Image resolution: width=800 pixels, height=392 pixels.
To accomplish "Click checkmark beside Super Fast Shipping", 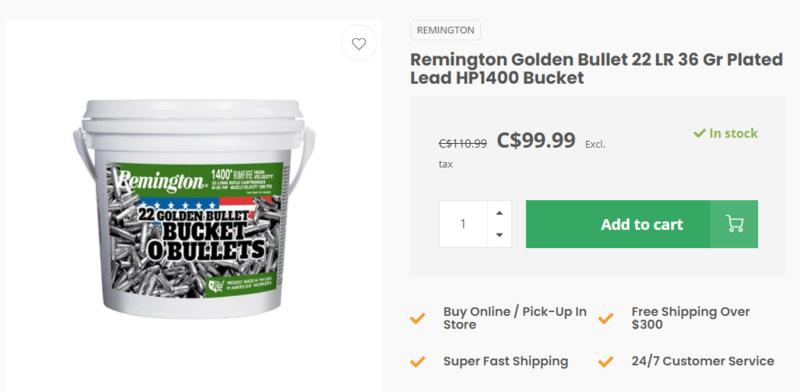I will (x=417, y=362).
